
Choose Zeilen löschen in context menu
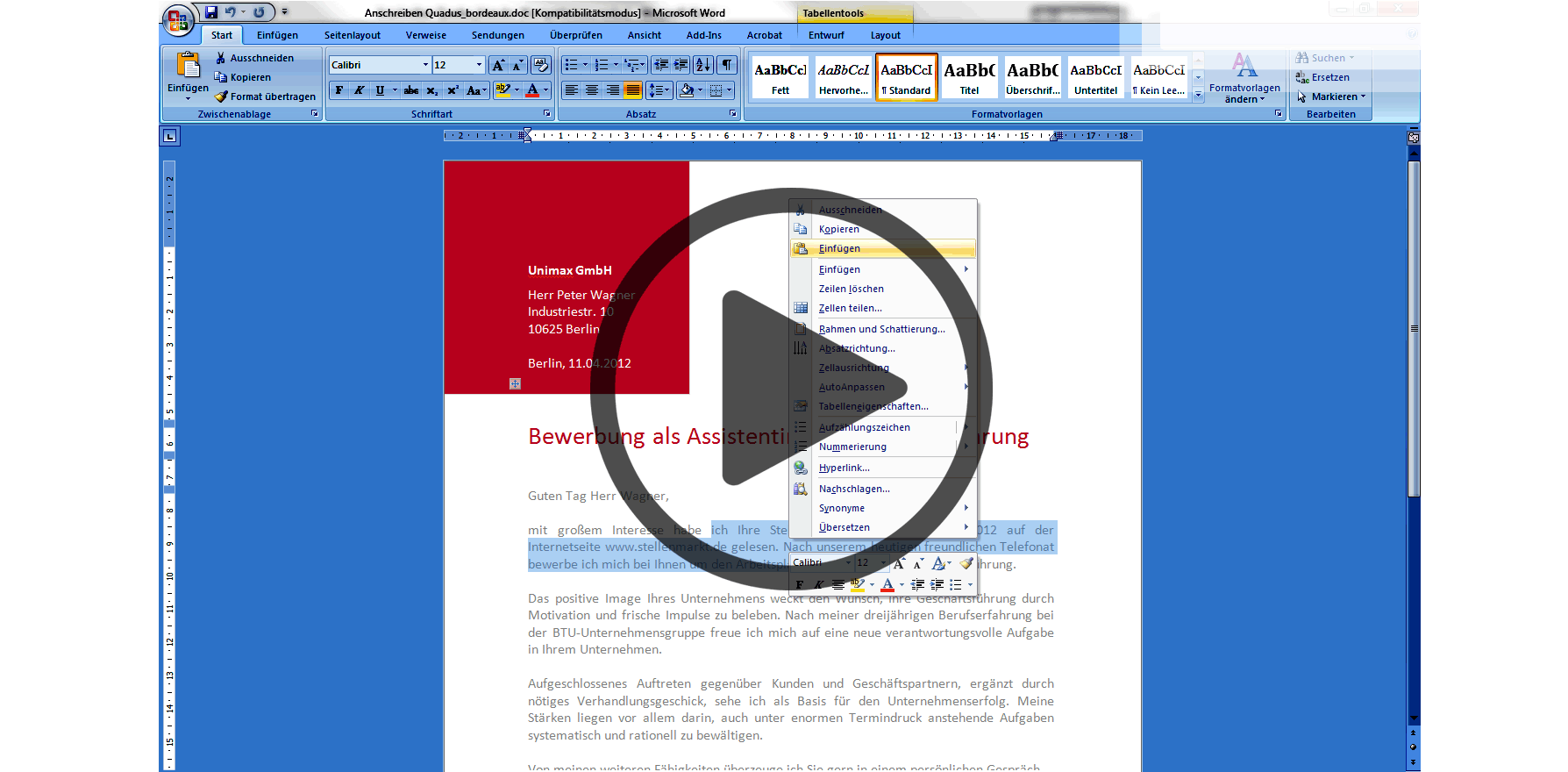click(x=851, y=289)
